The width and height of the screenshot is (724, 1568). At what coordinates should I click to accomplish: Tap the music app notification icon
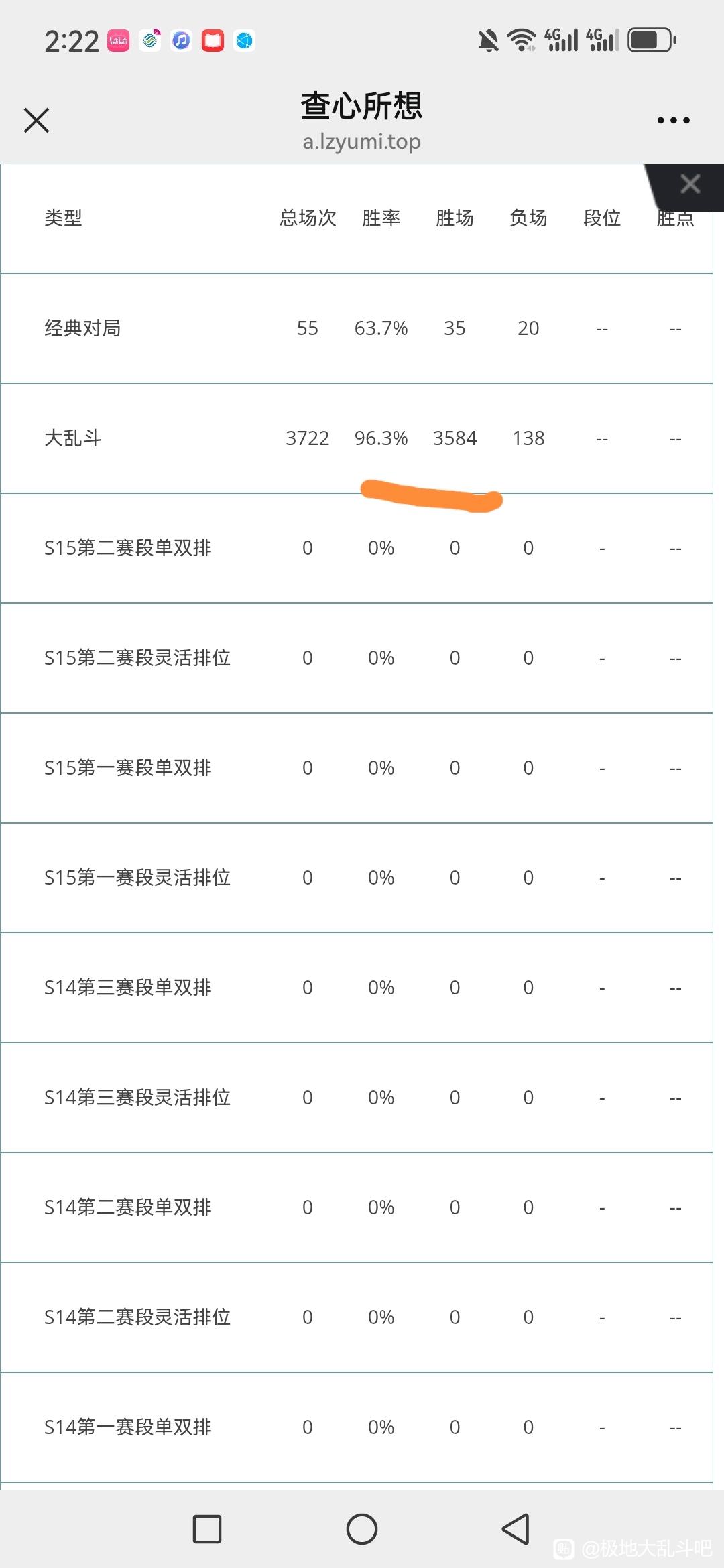pos(181,41)
